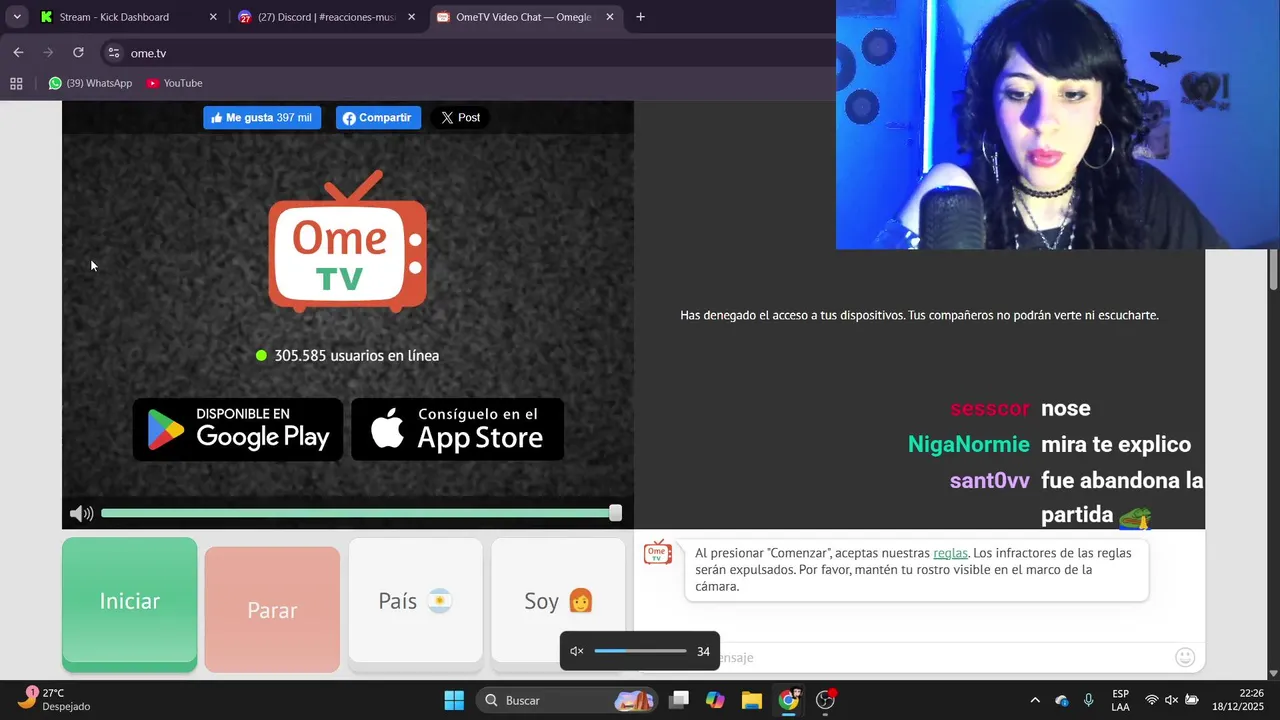Image resolution: width=1280 pixels, height=720 pixels.
Task: Reload the ome.tv page
Action: (x=78, y=53)
